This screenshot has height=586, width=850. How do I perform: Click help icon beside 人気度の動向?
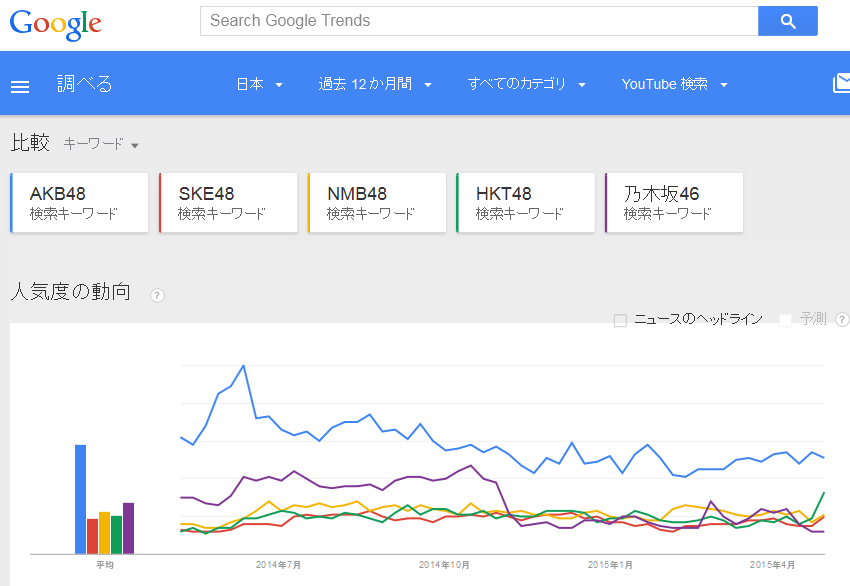pos(157,295)
